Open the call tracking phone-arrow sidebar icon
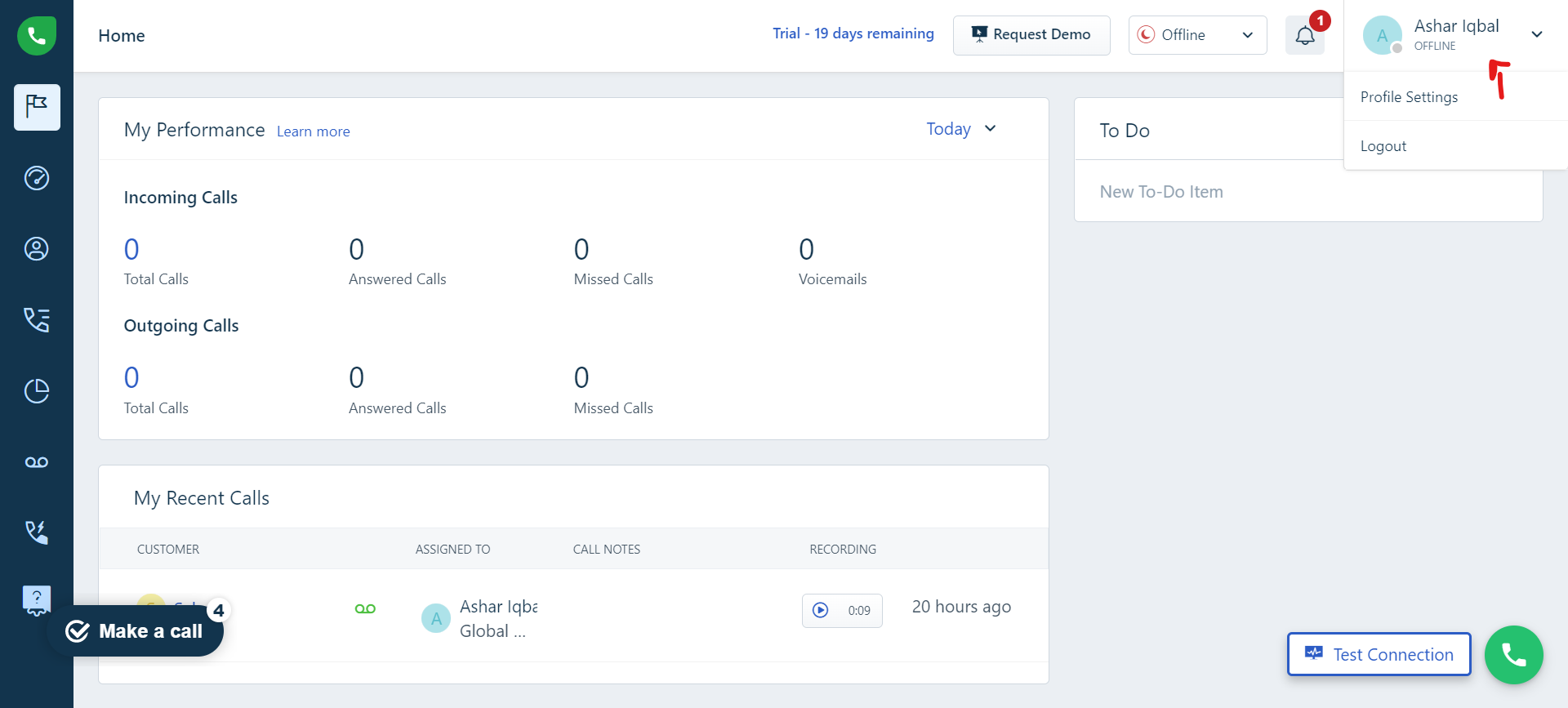Image resolution: width=1568 pixels, height=708 pixels. (x=37, y=532)
